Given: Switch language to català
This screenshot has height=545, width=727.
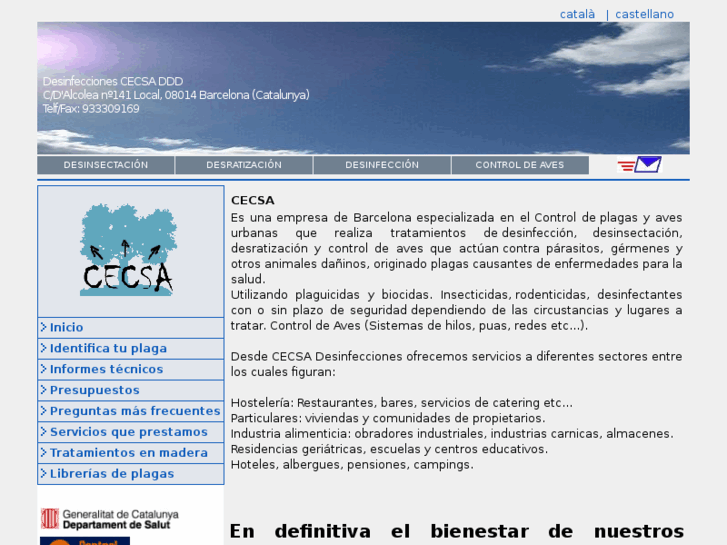Looking at the screenshot, I should (577, 14).
